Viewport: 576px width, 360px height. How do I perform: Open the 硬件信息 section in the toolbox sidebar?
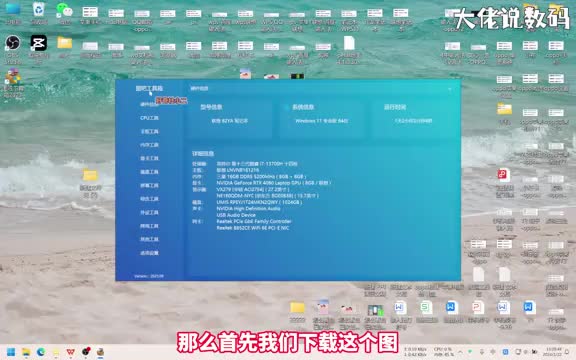(149, 104)
